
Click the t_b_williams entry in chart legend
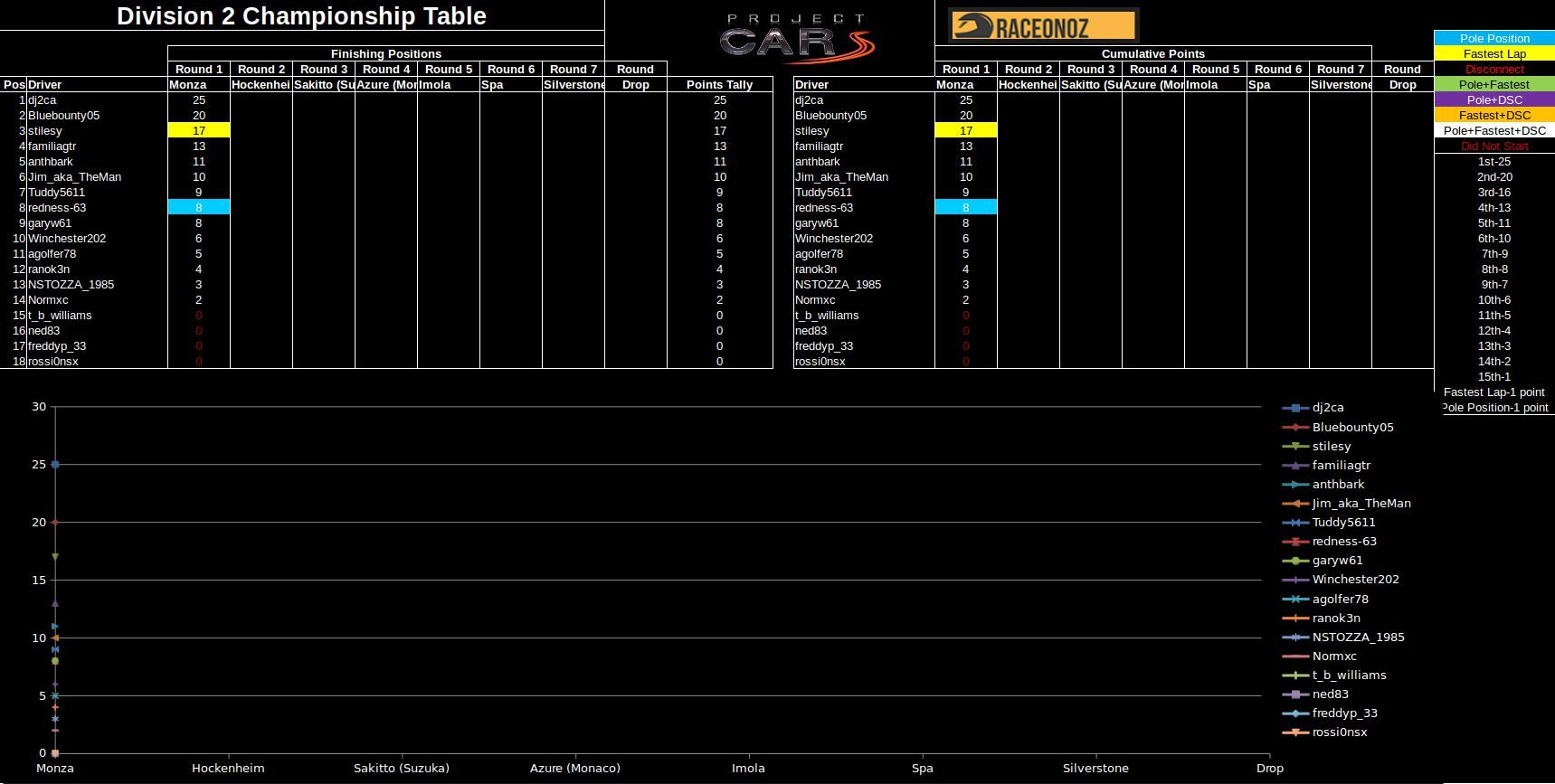pyautogui.click(x=1334, y=675)
